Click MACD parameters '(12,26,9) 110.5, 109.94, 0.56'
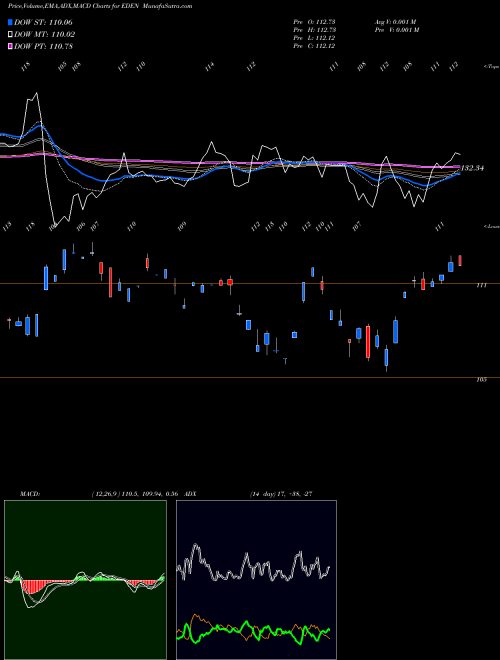This screenshot has width=500, height=660. [135, 494]
